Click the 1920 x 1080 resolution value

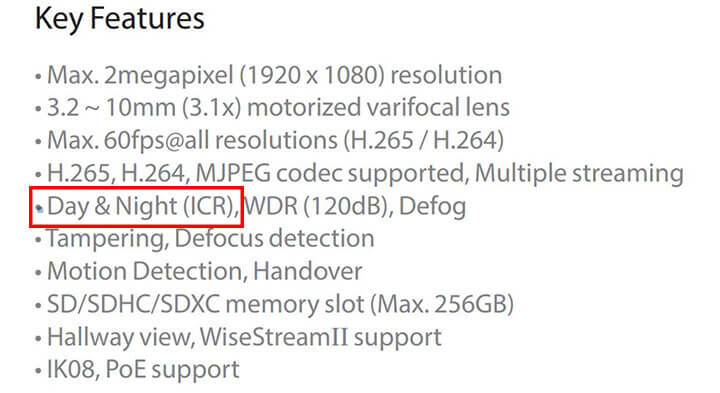(312, 75)
